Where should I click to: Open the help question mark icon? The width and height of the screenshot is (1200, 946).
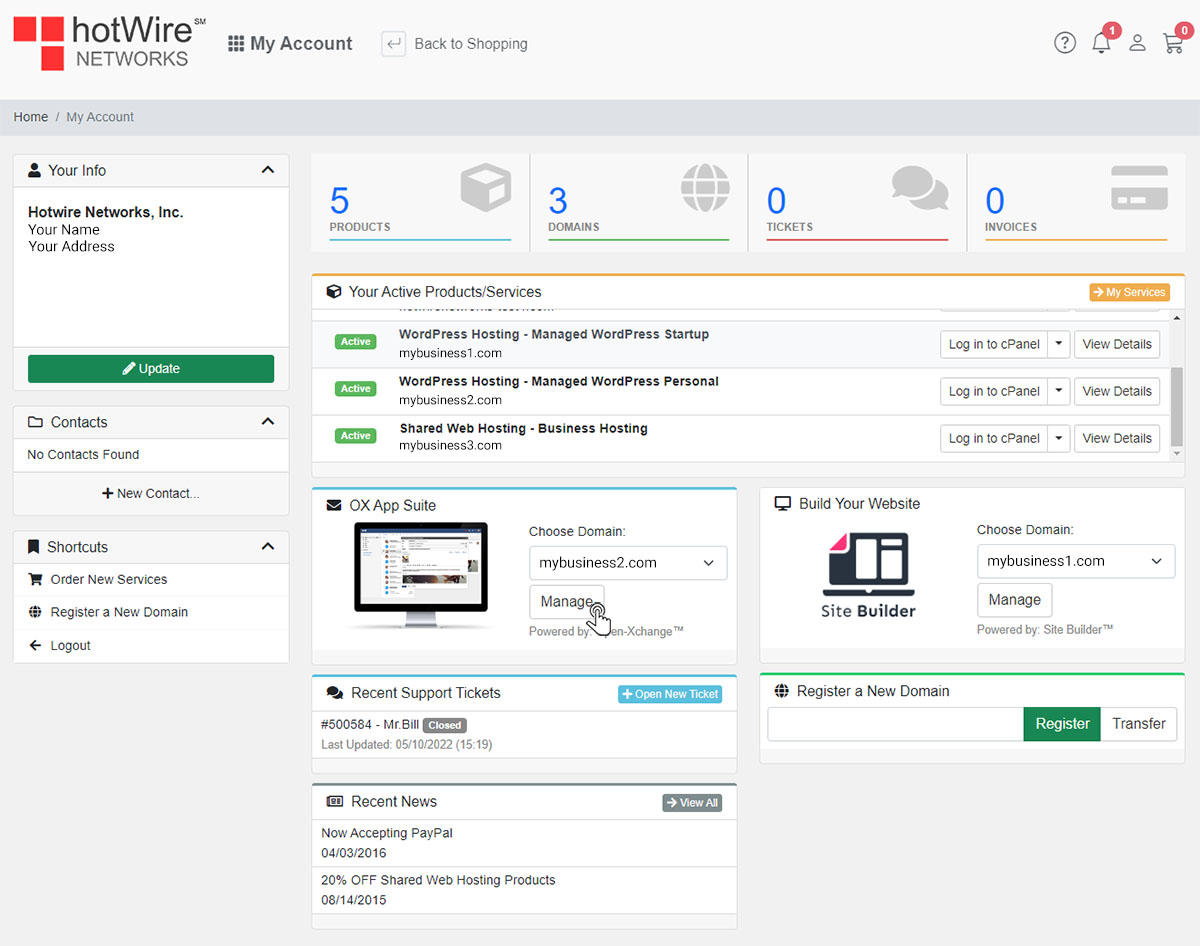pos(1065,43)
